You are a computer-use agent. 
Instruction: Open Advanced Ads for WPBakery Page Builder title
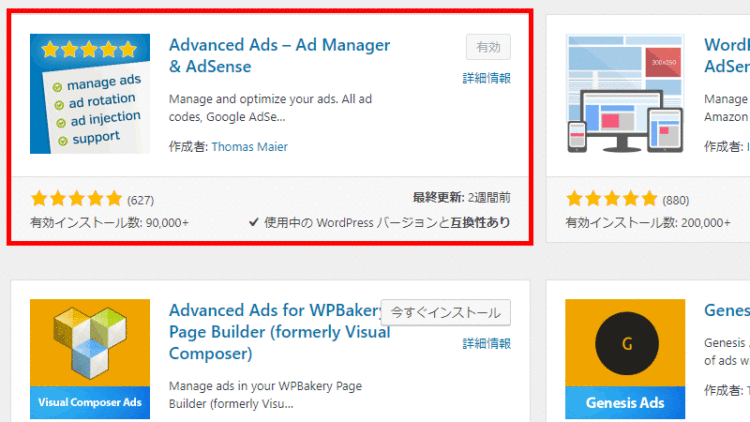tap(270, 332)
